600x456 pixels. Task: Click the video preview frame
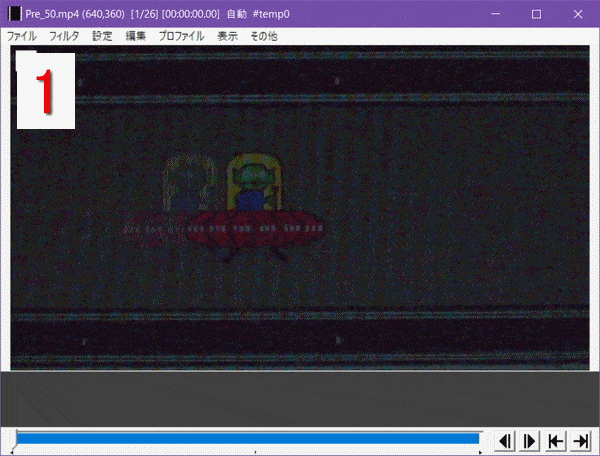300,208
